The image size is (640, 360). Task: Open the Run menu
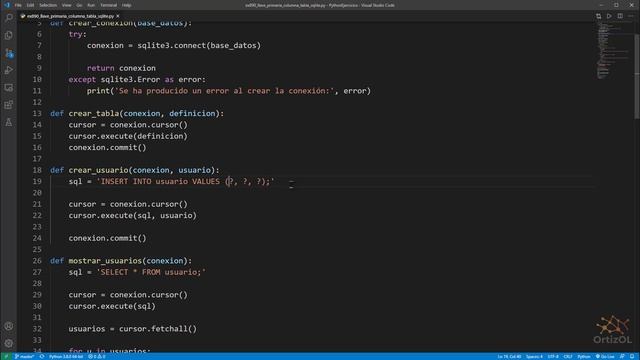tap(91, 5)
